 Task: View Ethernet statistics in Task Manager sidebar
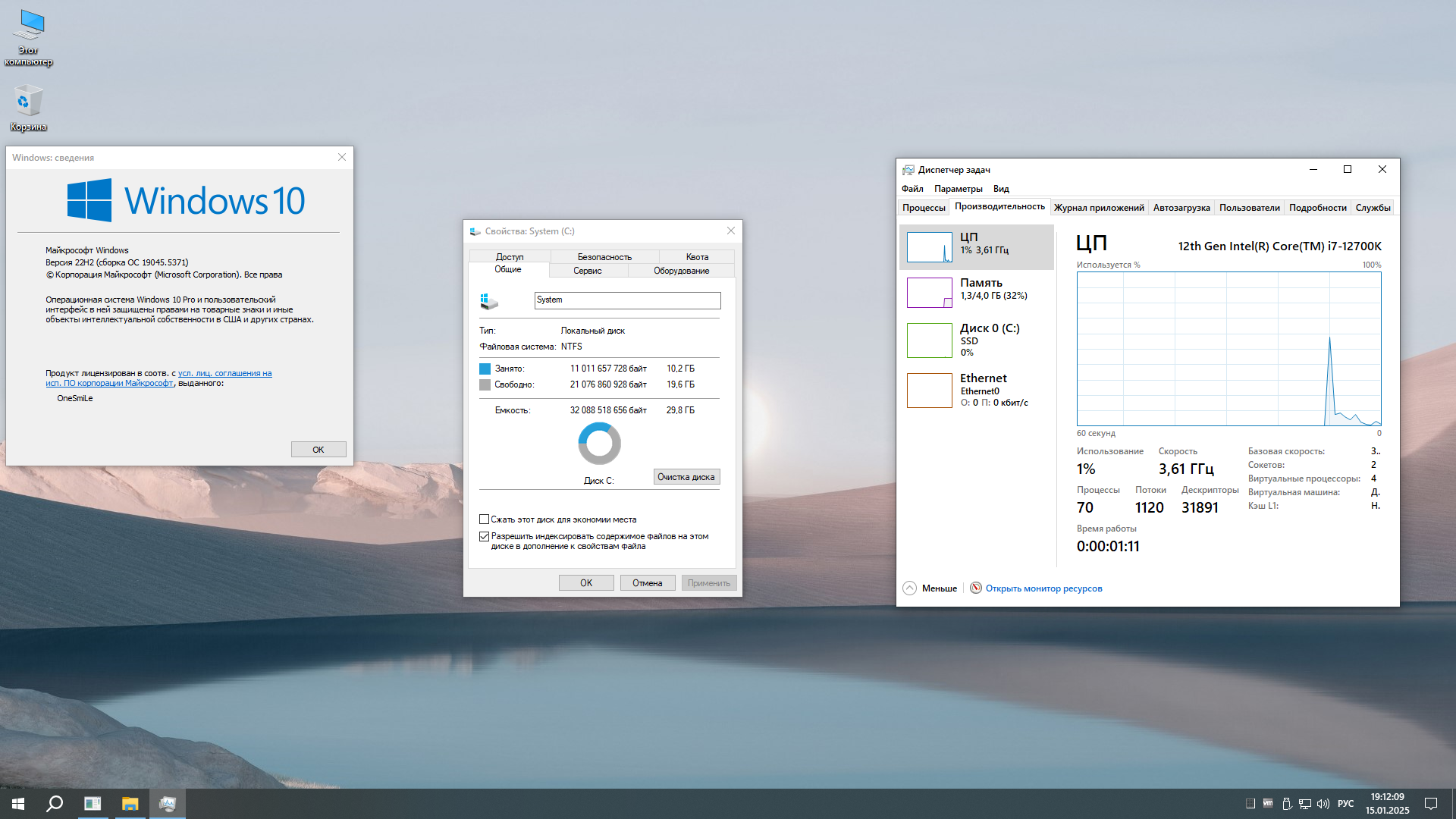pos(976,390)
